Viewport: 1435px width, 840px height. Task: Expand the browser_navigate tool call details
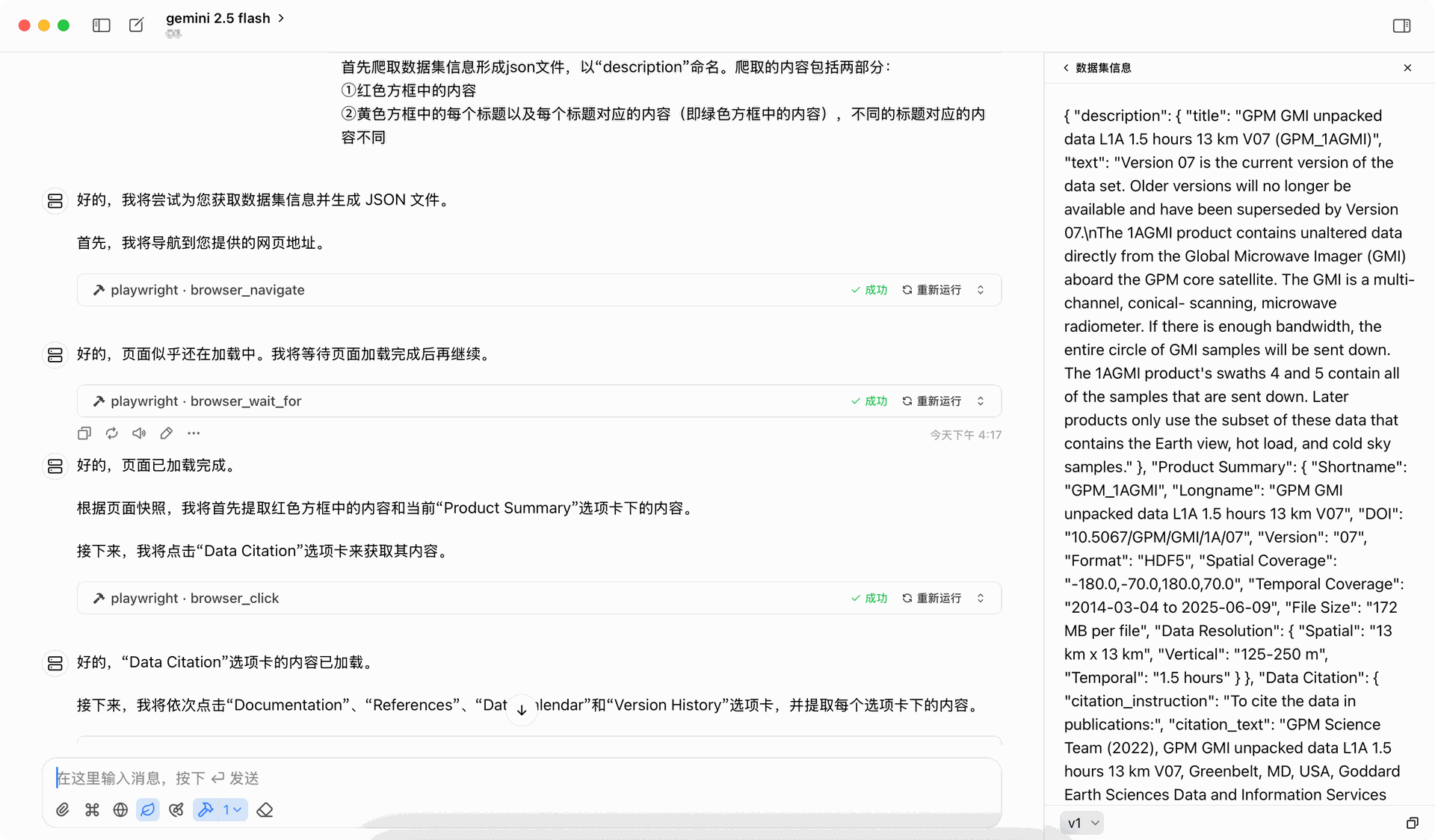click(x=980, y=290)
